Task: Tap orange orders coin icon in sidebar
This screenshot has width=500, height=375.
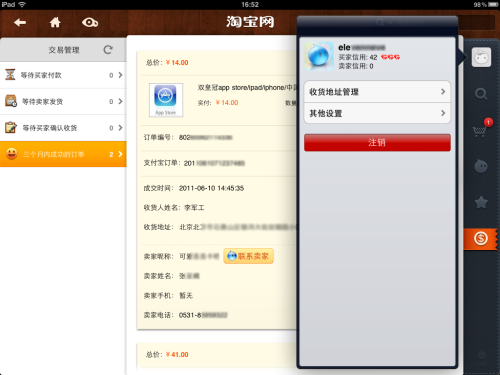Action: (480, 239)
